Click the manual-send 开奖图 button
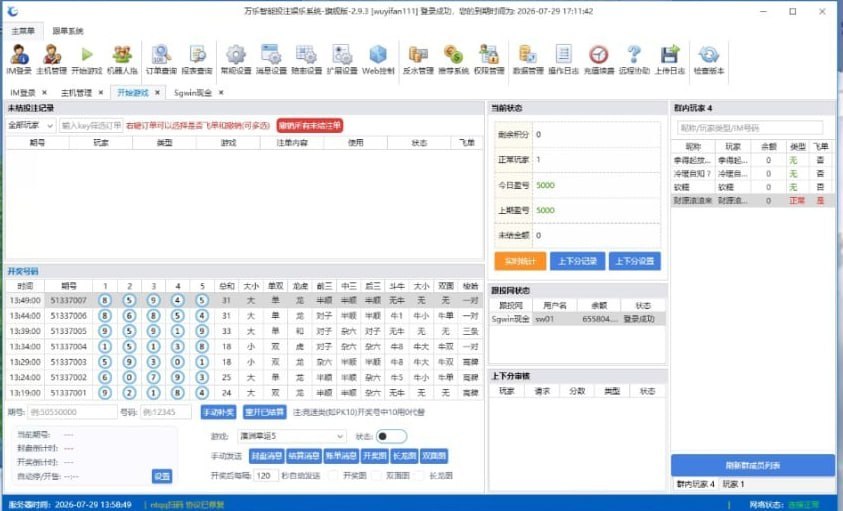843x511 pixels. (x=374, y=456)
